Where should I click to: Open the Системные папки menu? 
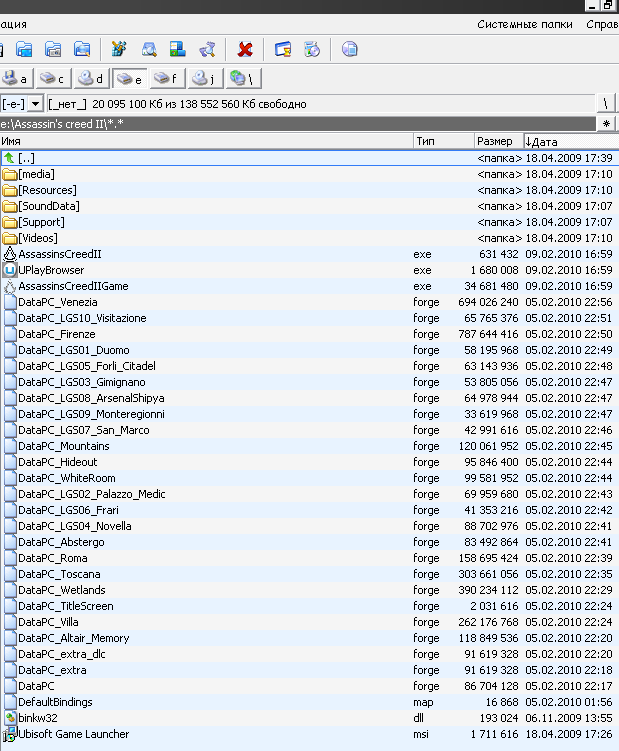[x=525, y=24]
